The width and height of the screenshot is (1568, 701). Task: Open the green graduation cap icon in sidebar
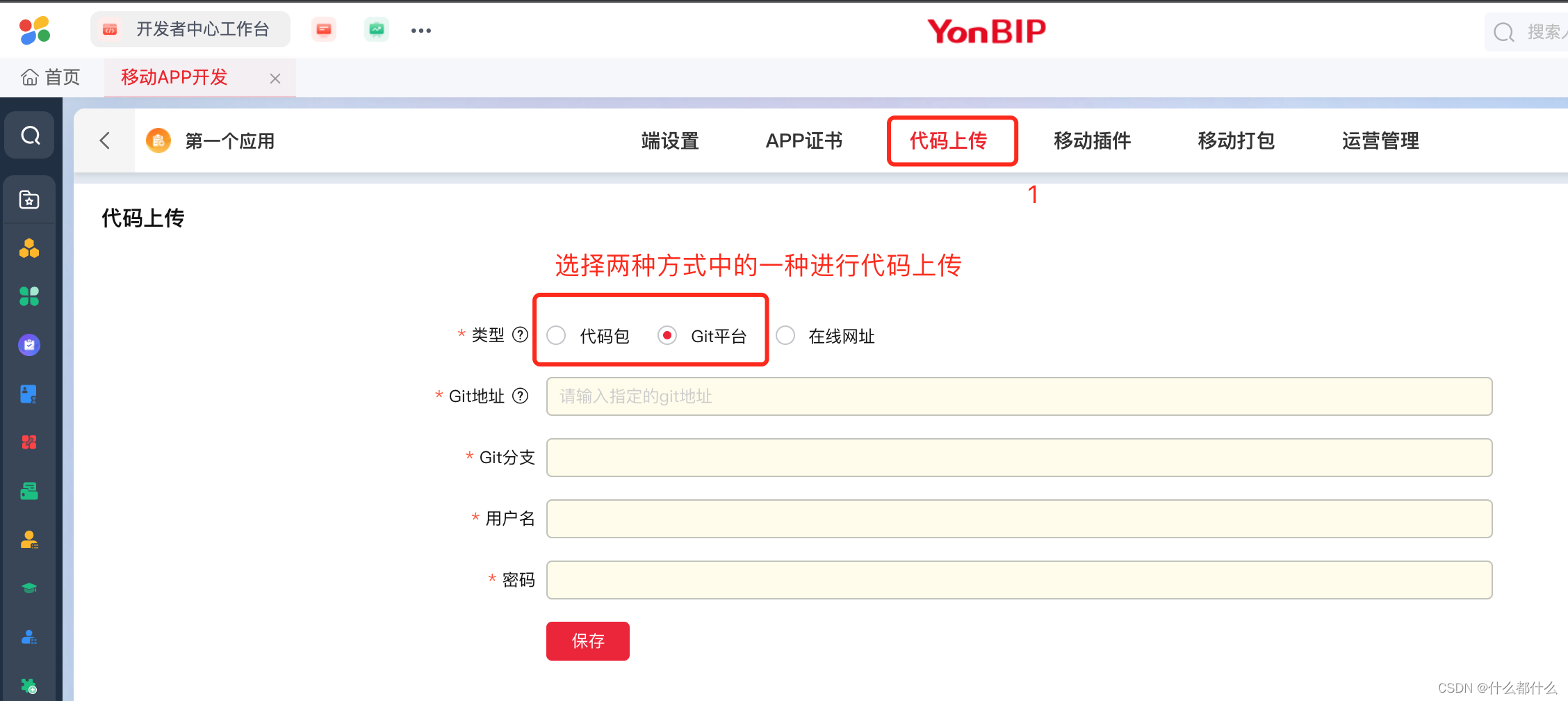point(29,588)
